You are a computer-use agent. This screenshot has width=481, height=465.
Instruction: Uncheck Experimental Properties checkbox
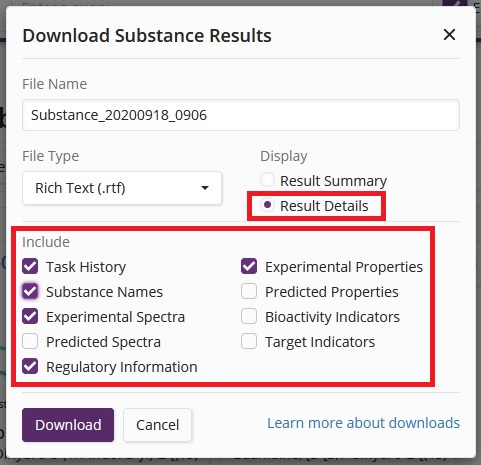pyautogui.click(x=249, y=266)
